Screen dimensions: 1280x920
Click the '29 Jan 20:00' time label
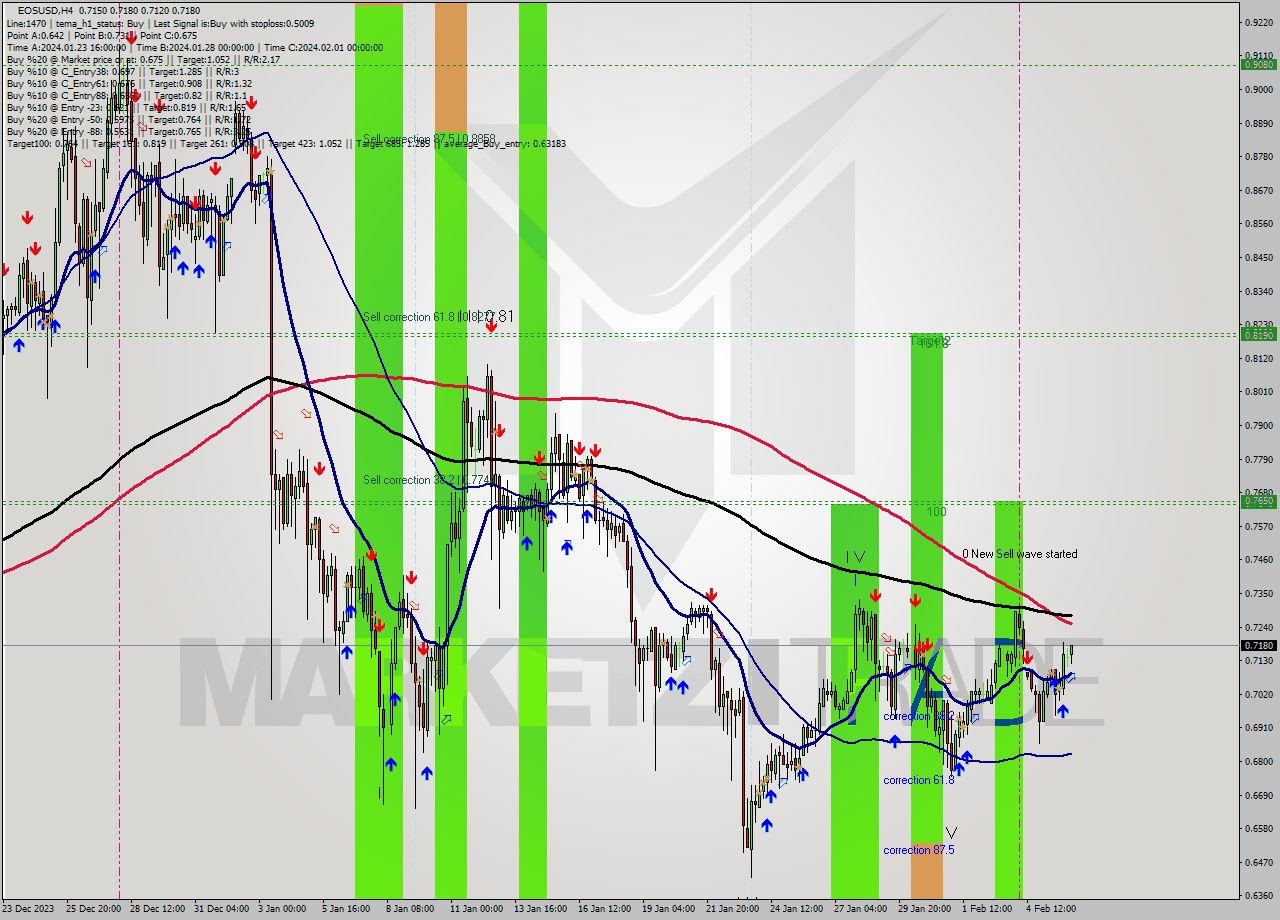[924, 909]
